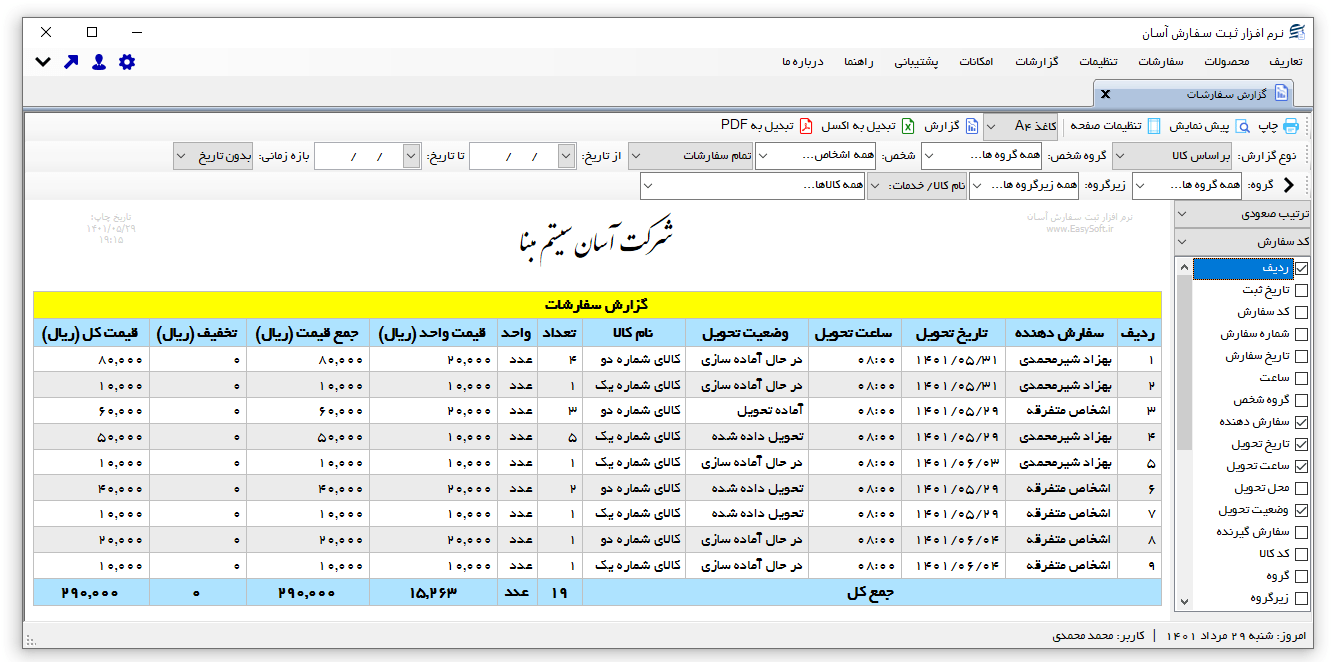Click the جمع کل total row label
Viewport: 1333px width, 662px height.
(x=871, y=593)
